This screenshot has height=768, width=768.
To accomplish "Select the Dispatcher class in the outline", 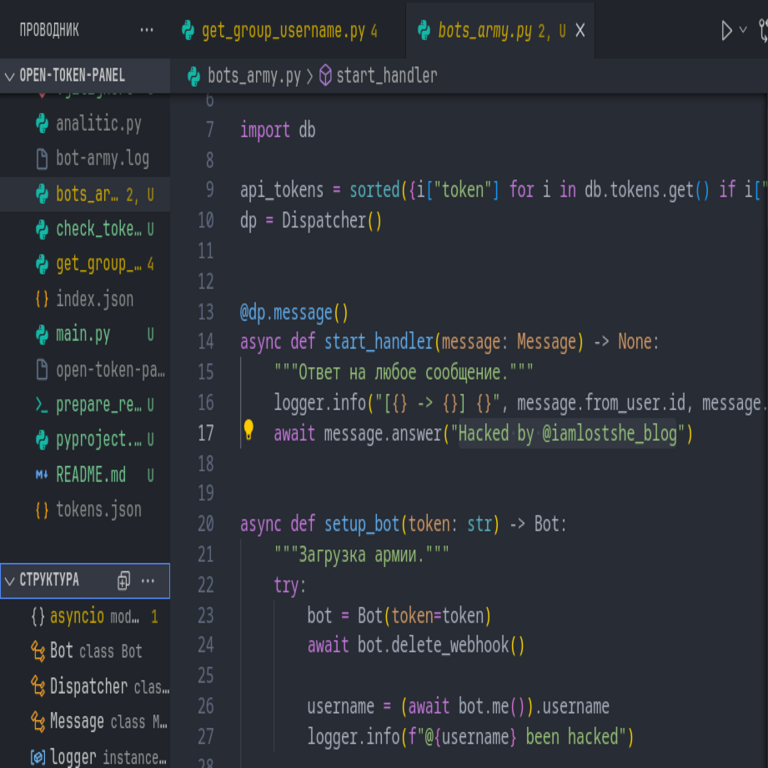I will (89, 687).
